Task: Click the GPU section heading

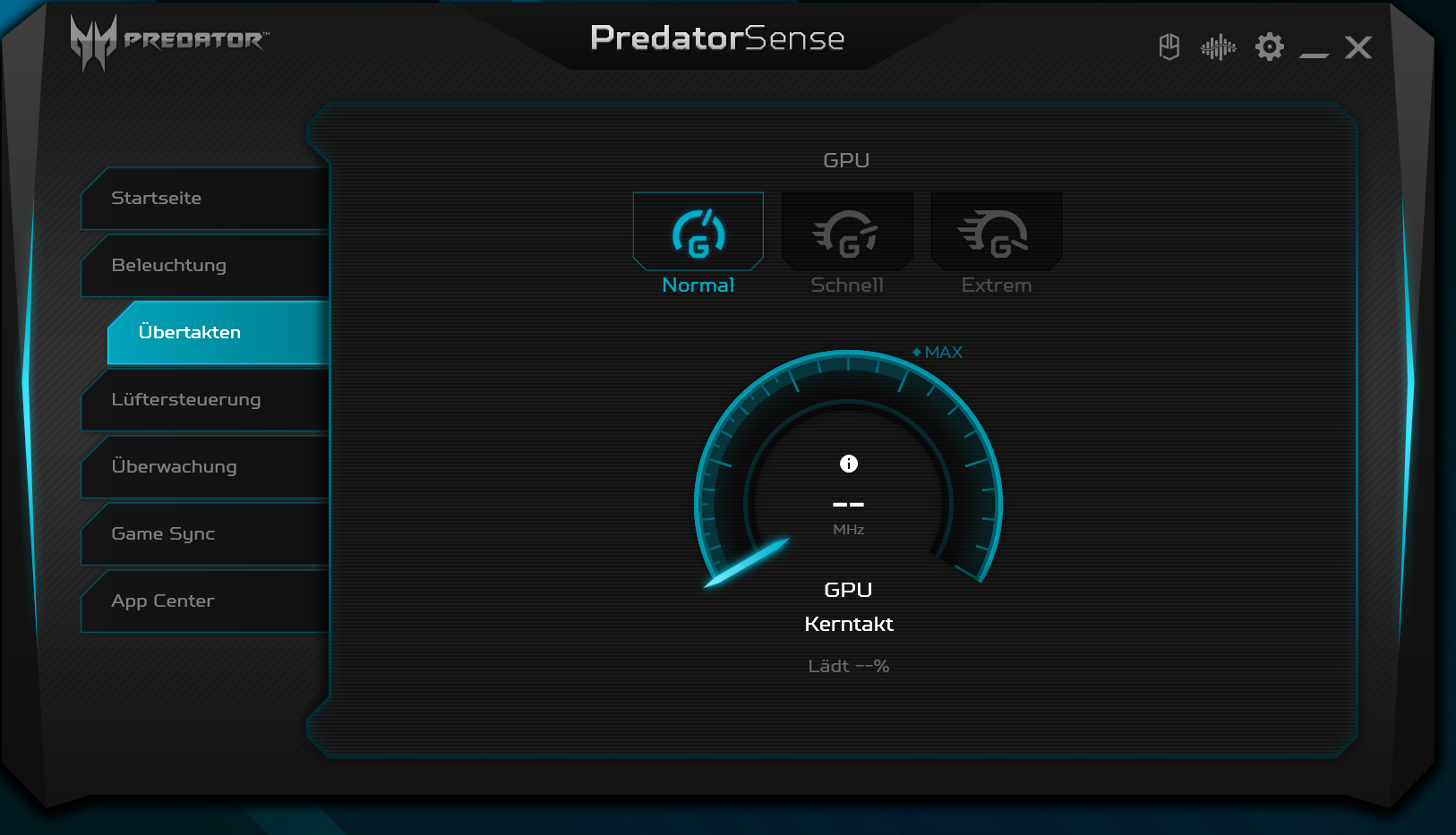Action: tap(846, 160)
